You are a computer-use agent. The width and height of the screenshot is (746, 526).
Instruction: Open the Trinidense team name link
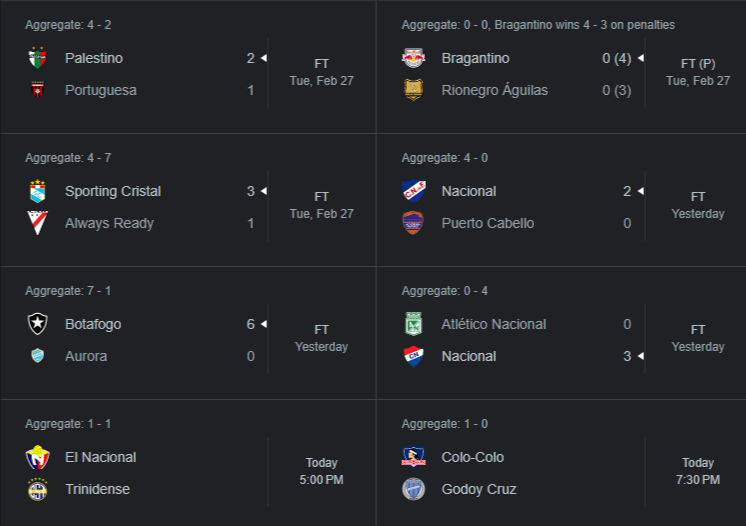[x=98, y=489]
